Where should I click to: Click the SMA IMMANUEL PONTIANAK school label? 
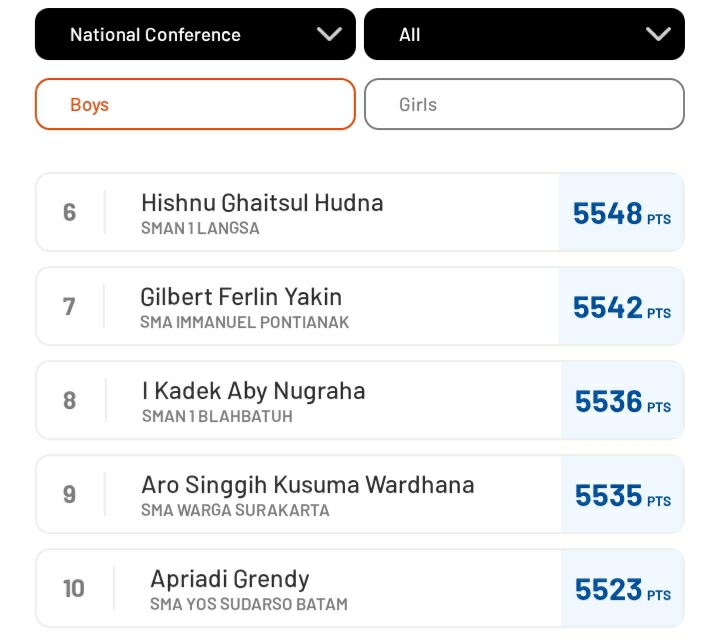pyautogui.click(x=245, y=322)
